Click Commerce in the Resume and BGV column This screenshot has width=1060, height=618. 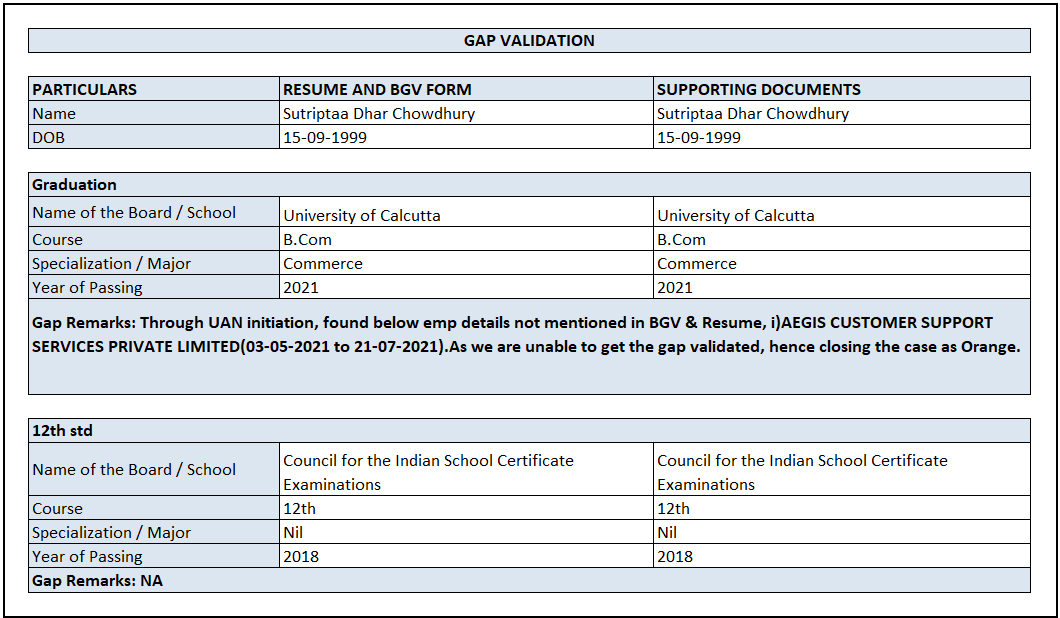pyautogui.click(x=323, y=263)
